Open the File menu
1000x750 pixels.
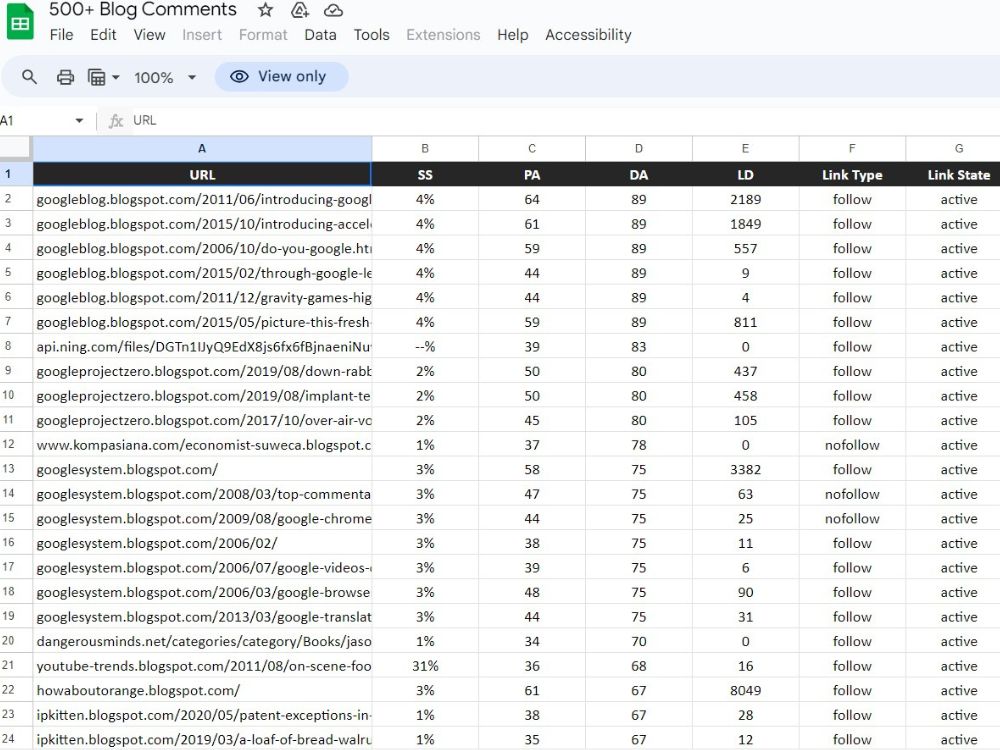(61, 34)
